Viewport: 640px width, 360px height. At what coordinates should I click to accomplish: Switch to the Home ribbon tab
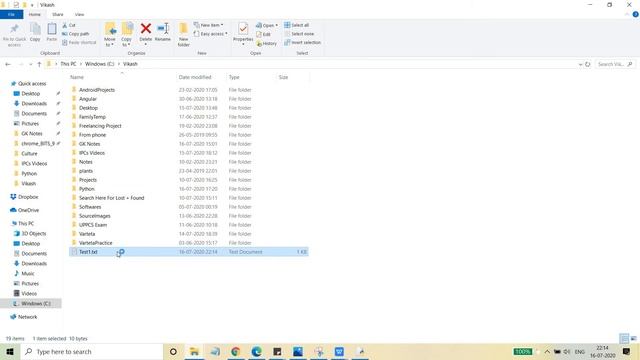[x=35, y=14]
